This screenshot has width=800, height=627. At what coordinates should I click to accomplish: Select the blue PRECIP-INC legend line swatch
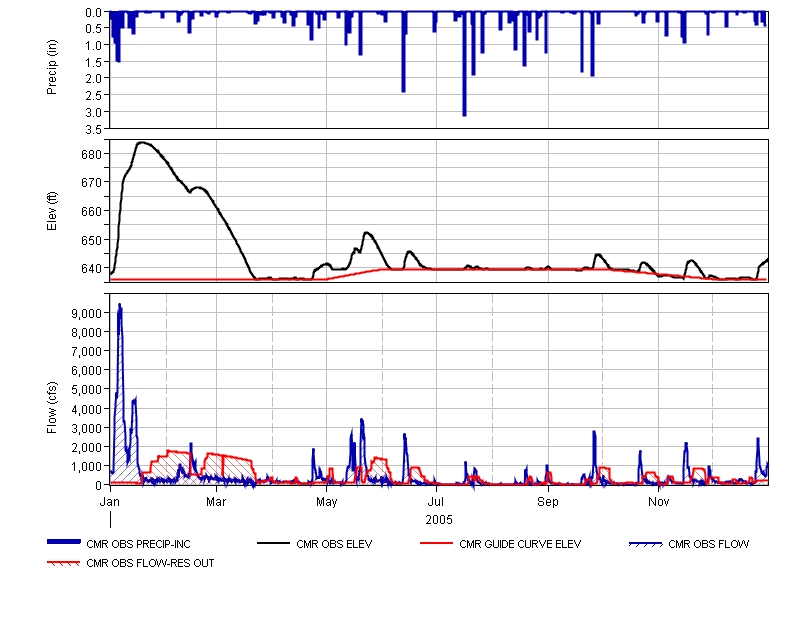64,542
